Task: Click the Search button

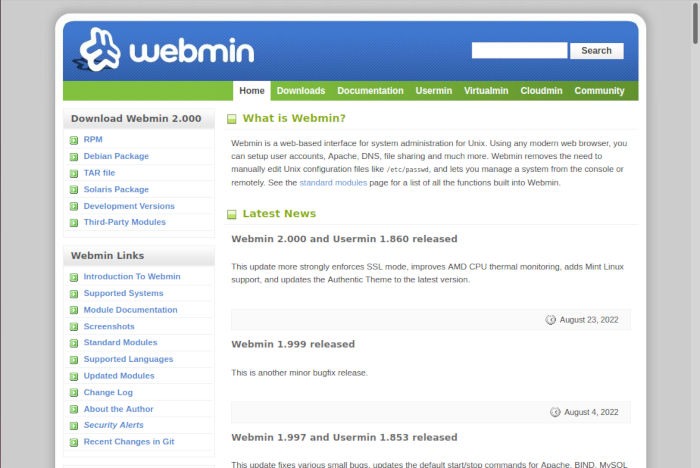Action: point(596,50)
